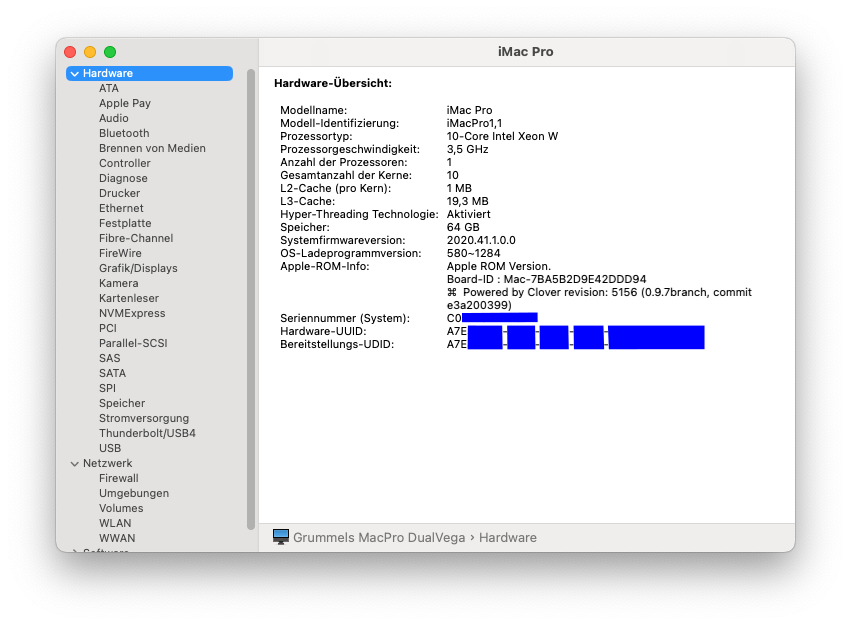Click the 'iMac Pro' window title
851x626 pixels.
(525, 52)
